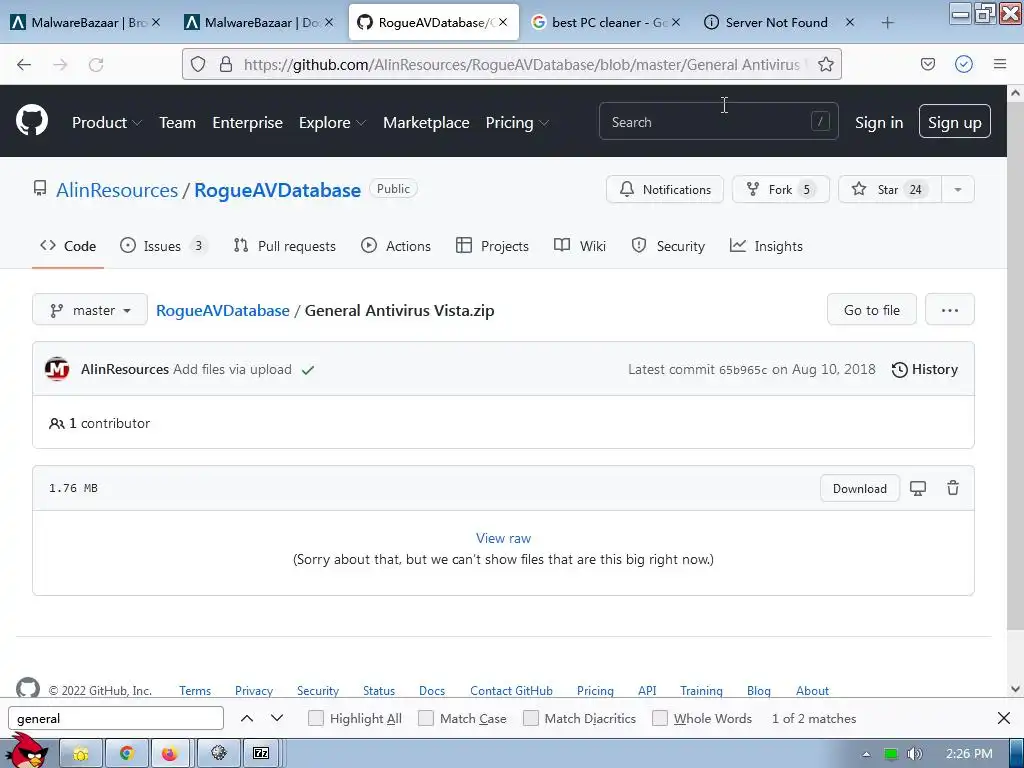Close the find bar with X

(x=1004, y=718)
